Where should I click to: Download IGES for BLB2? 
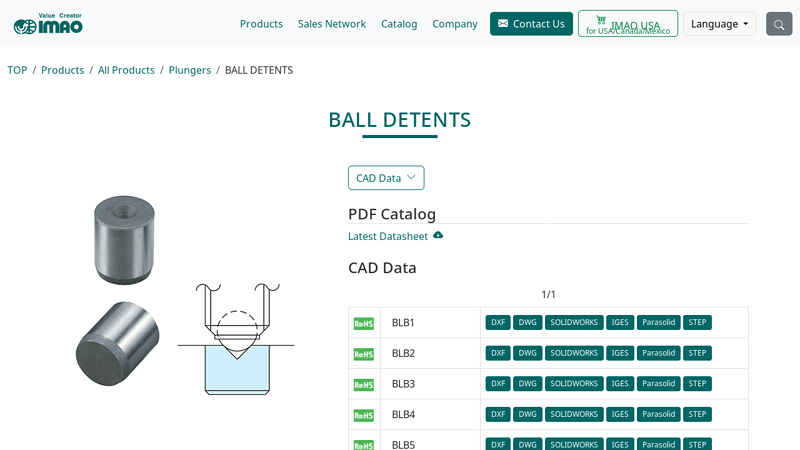point(620,353)
